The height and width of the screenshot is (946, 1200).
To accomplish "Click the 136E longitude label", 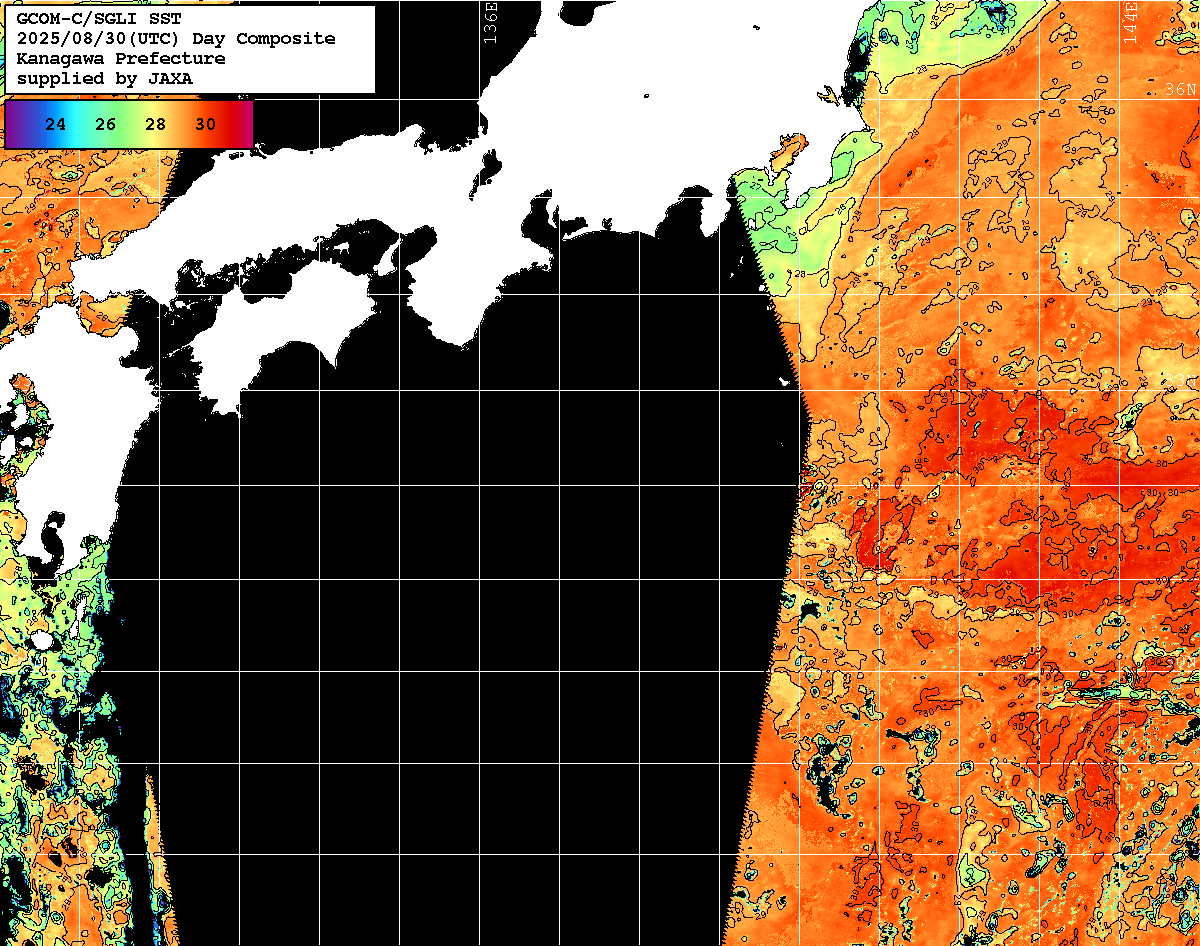I will click(x=490, y=22).
